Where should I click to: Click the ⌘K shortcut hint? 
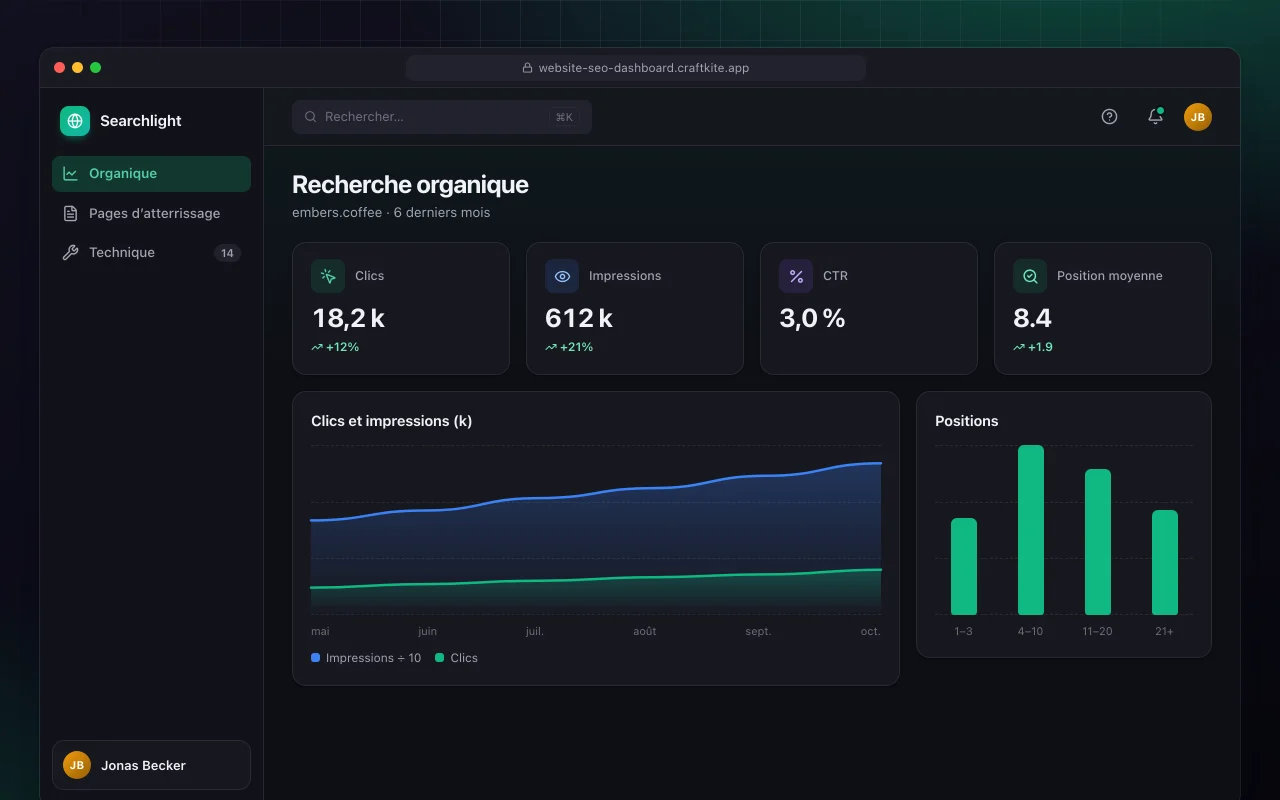564,117
